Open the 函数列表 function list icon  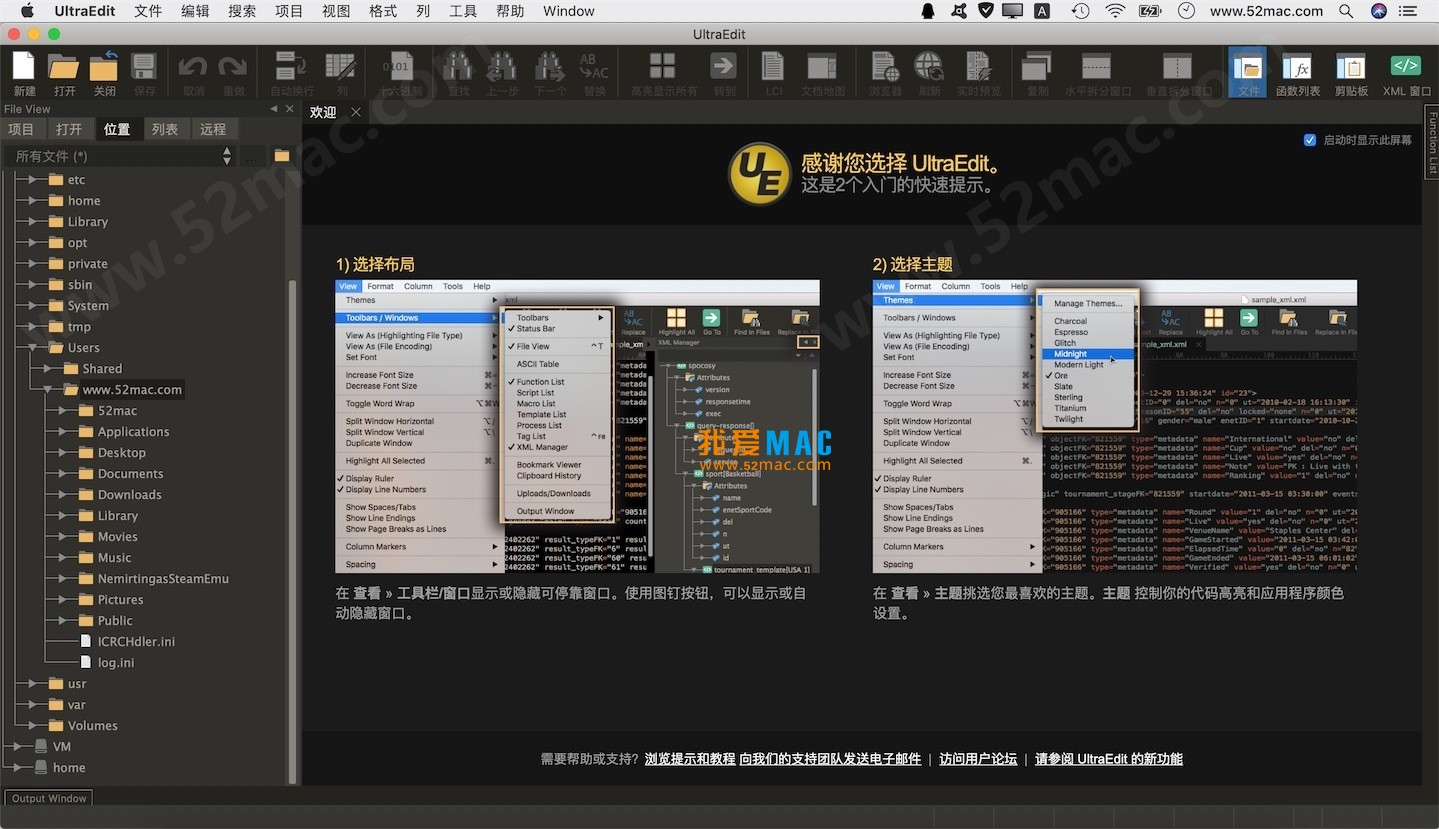tap(1297, 67)
